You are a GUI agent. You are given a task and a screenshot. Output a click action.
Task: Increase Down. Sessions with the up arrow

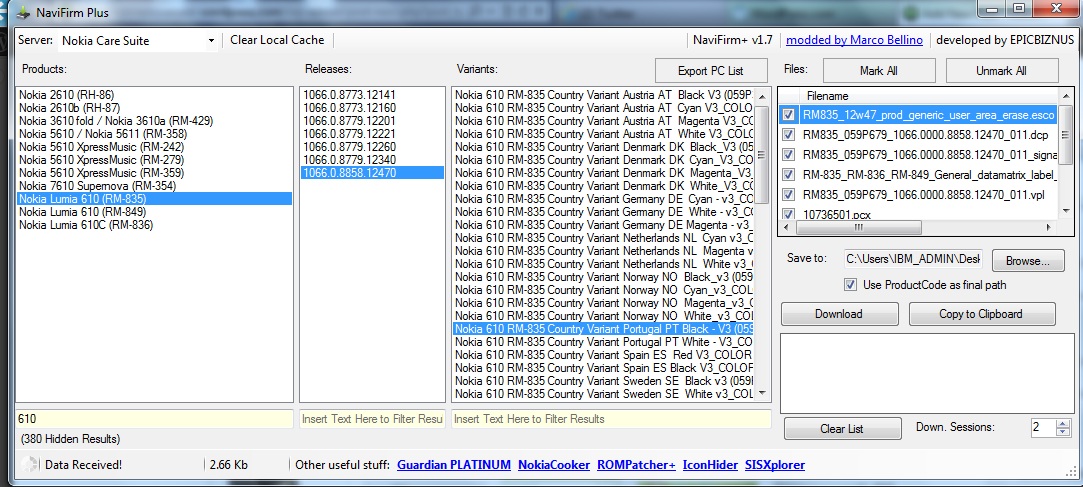coord(1063,423)
